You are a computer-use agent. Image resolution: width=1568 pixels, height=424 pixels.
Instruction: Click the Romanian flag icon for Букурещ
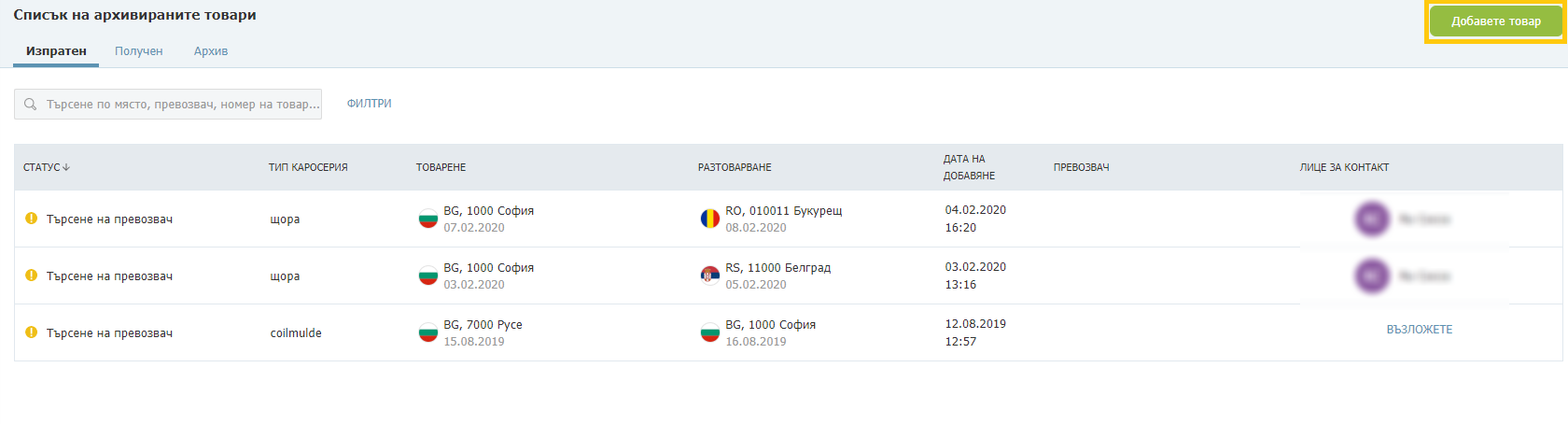(710, 219)
